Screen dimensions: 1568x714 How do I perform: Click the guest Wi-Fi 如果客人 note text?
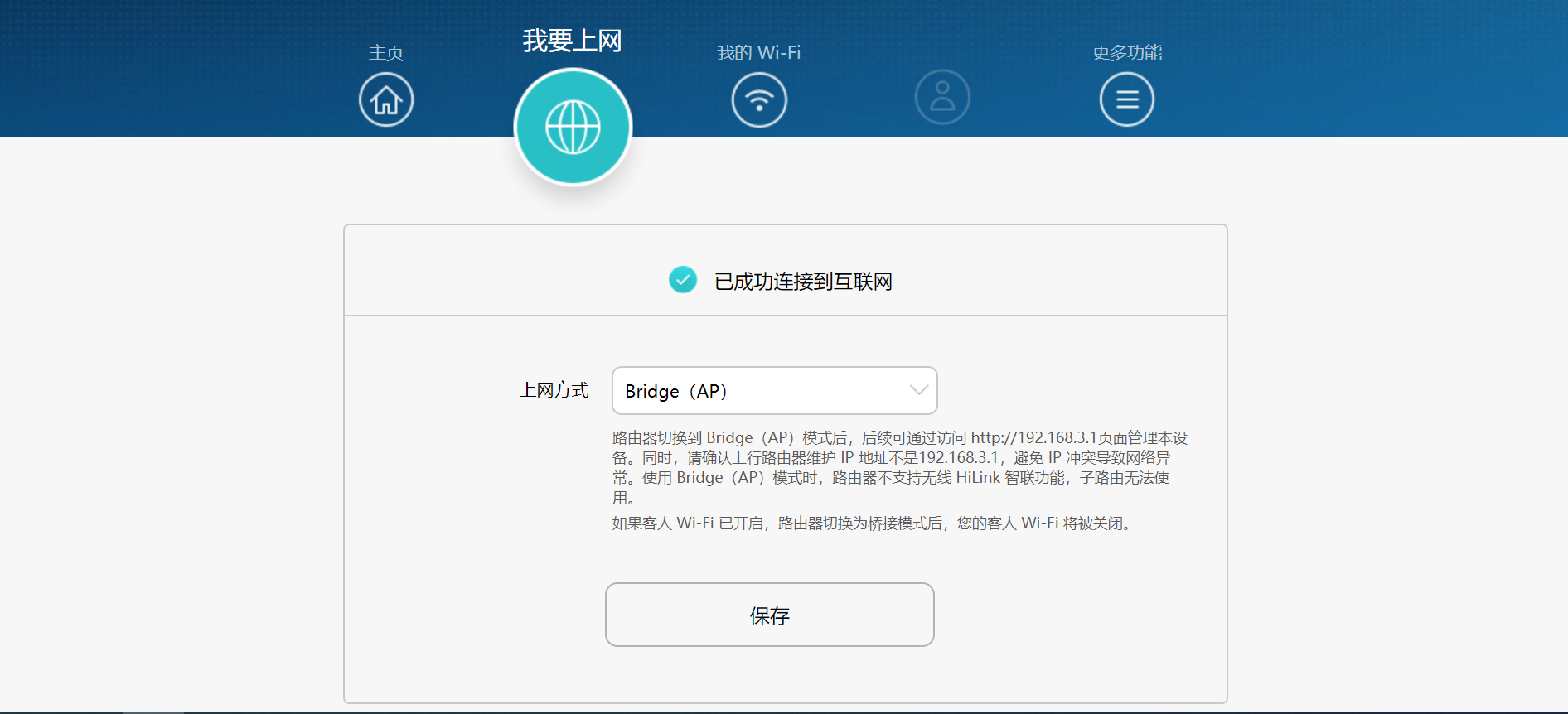coord(874,523)
